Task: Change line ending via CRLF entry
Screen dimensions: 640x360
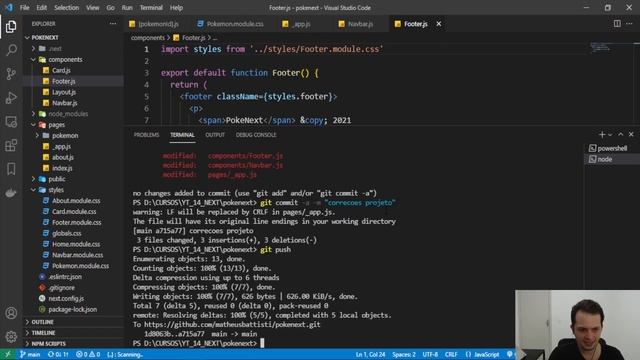Action: point(451,354)
